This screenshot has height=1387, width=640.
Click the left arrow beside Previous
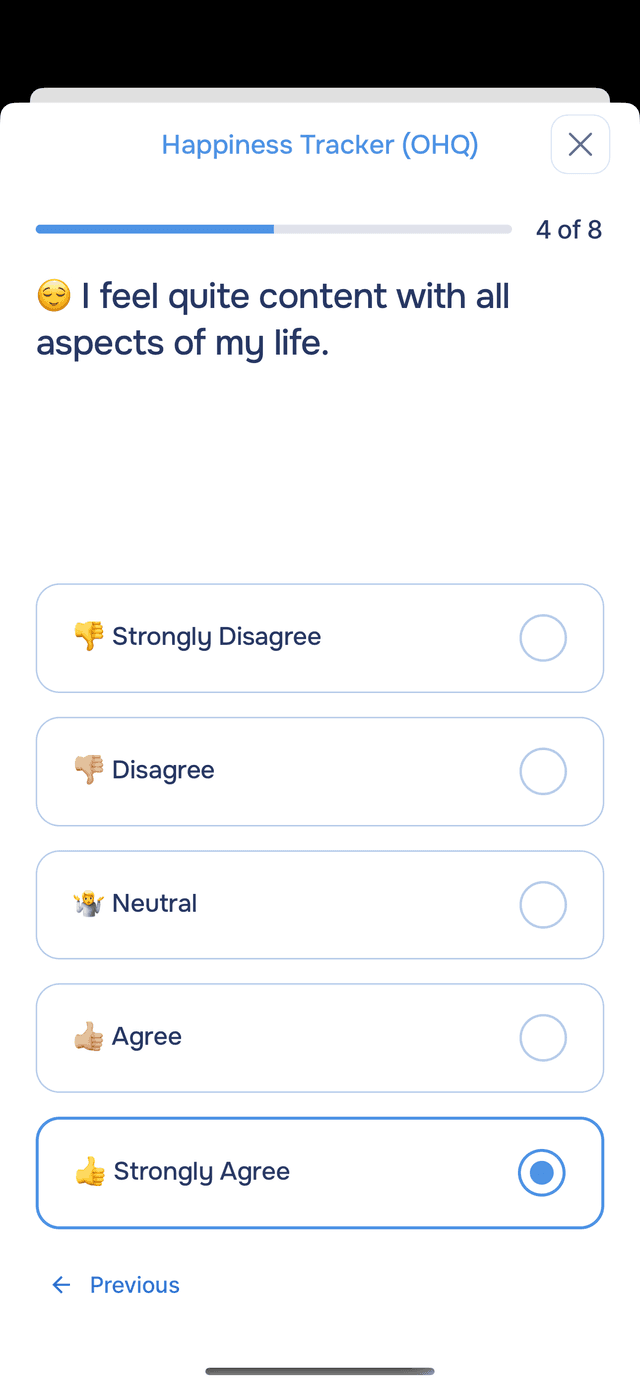coord(61,1285)
